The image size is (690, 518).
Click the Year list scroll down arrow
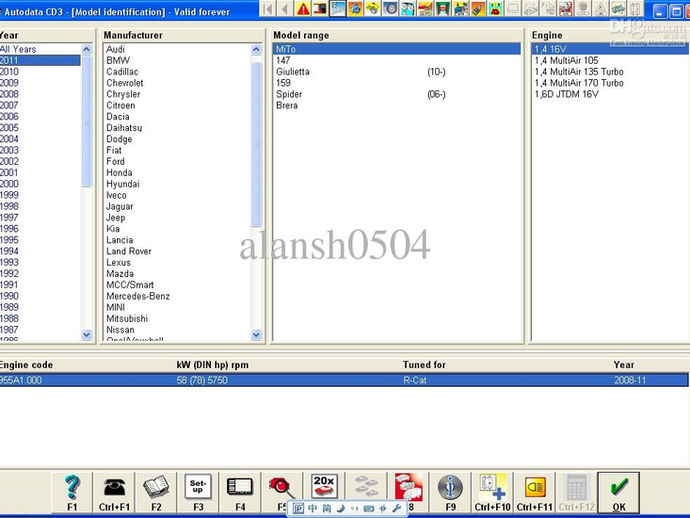coord(87,335)
